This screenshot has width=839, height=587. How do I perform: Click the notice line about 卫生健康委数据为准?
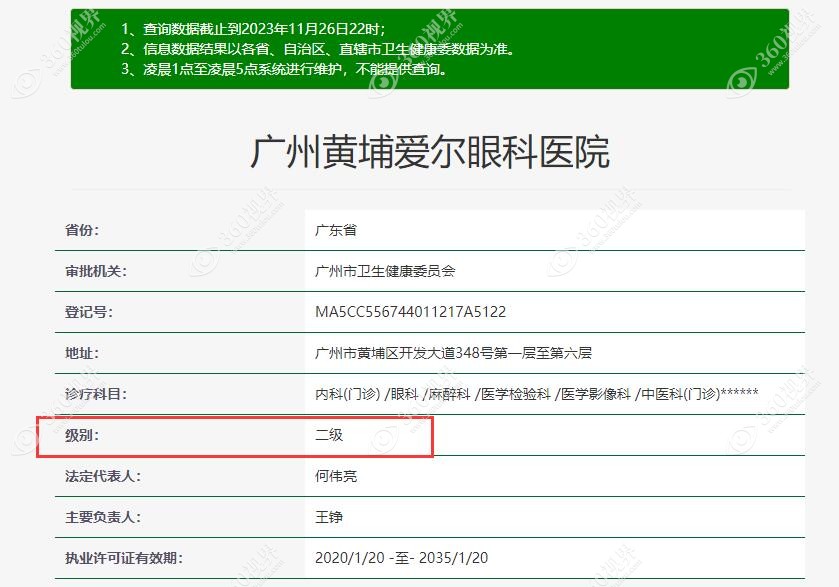tap(318, 49)
